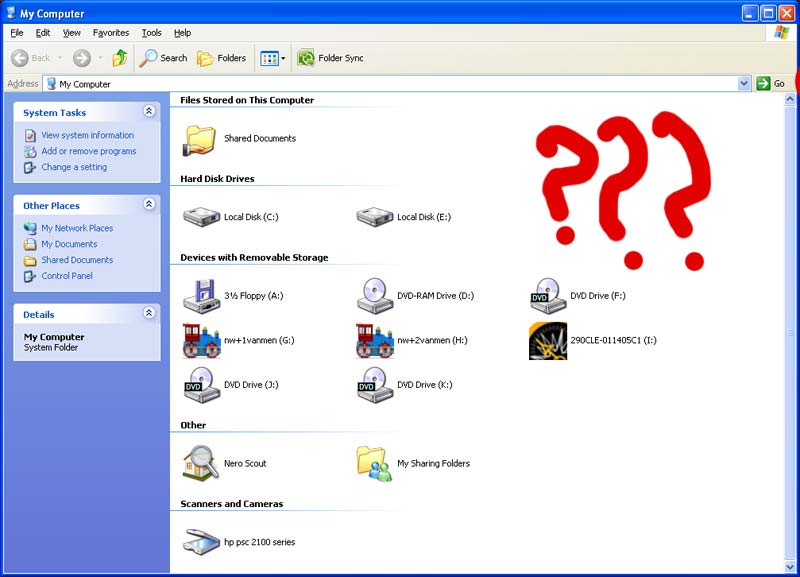This screenshot has height=577, width=800.
Task: Select the 3½ Floppy (A:) drive icon
Action: tap(202, 296)
